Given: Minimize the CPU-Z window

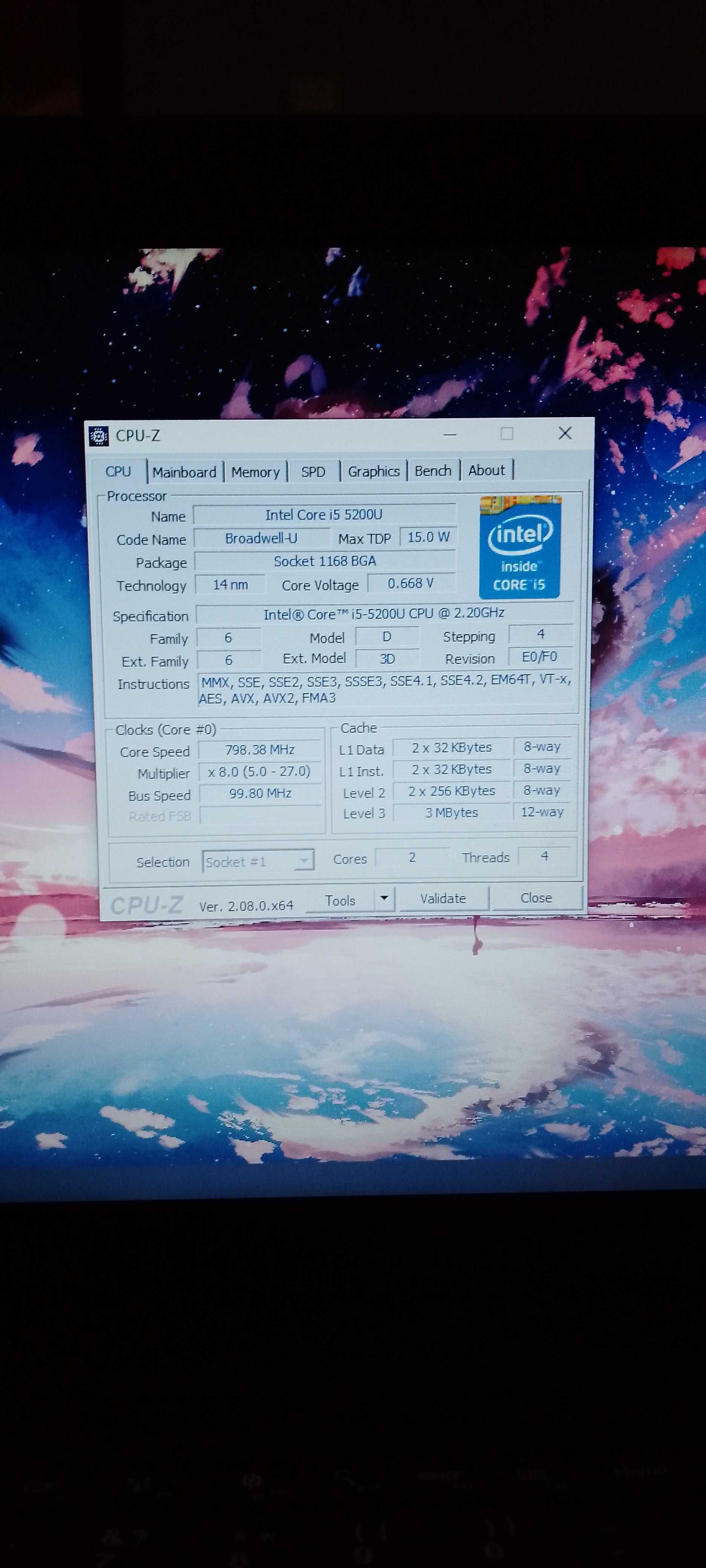Looking at the screenshot, I should pyautogui.click(x=450, y=435).
